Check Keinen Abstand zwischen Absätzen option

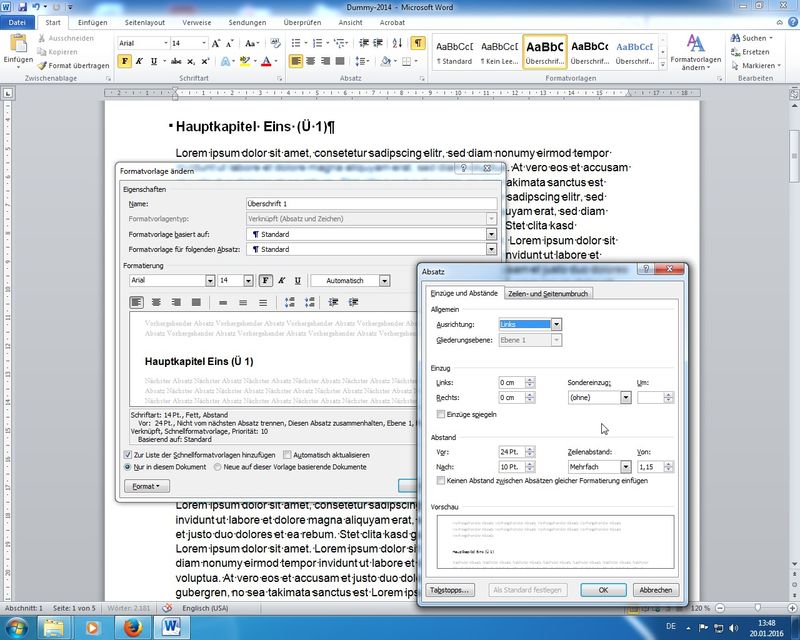tap(442, 480)
